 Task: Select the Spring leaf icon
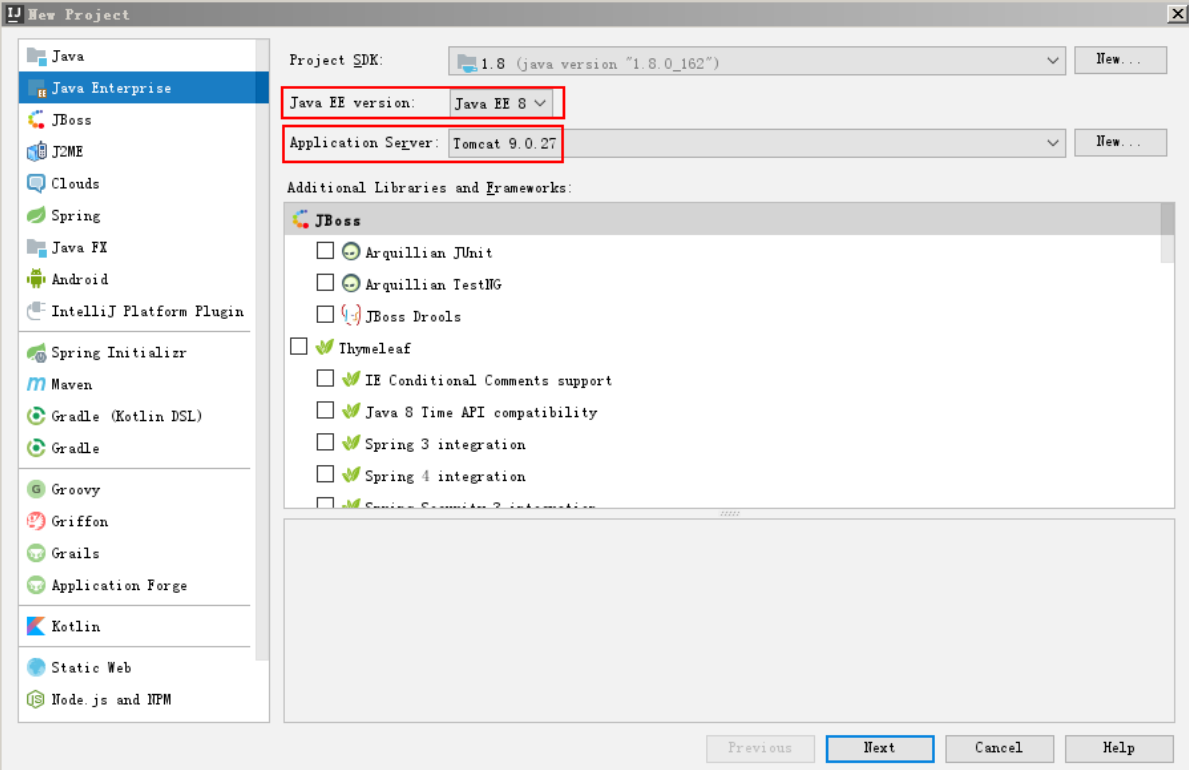coord(36,215)
